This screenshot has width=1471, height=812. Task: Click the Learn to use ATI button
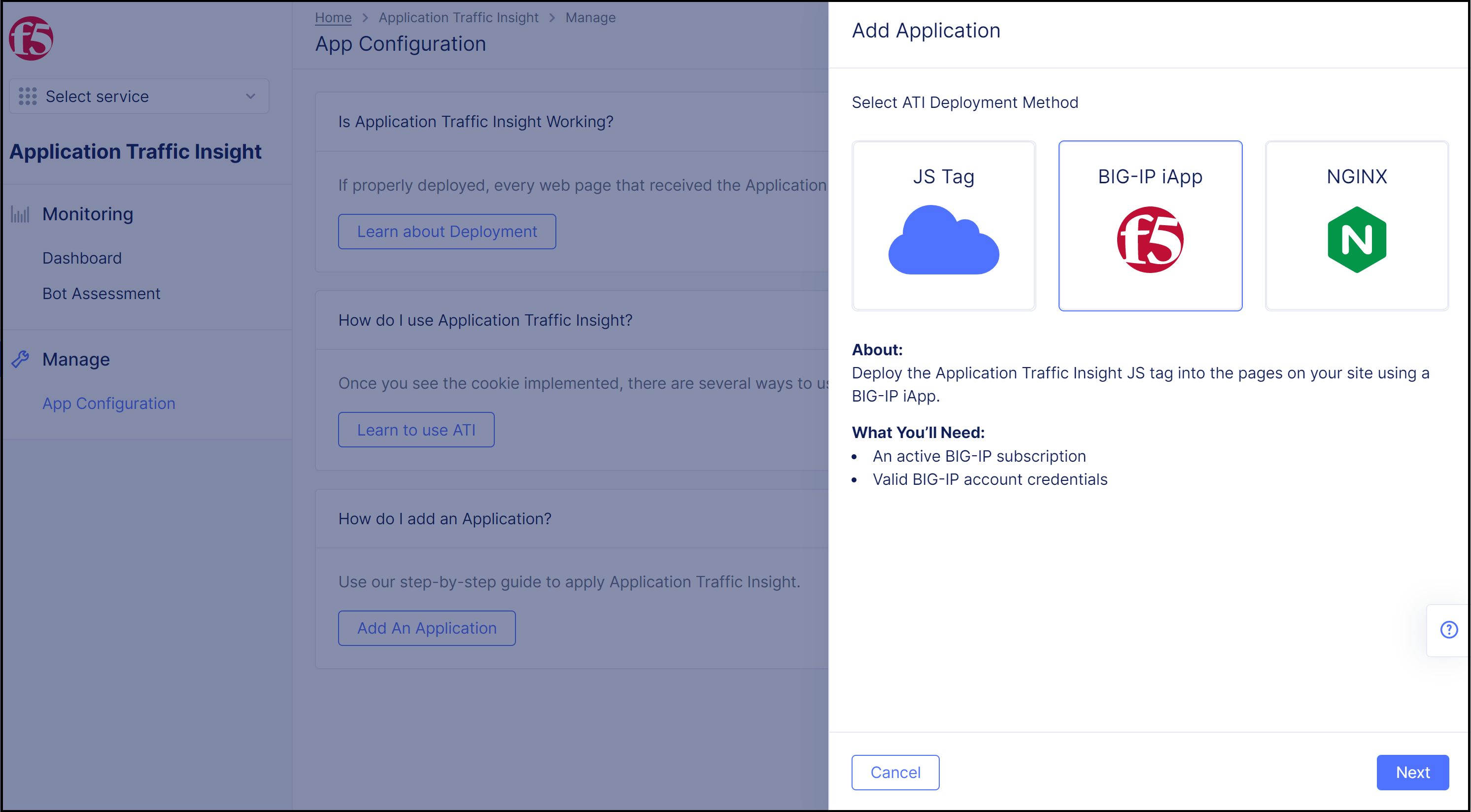416,430
